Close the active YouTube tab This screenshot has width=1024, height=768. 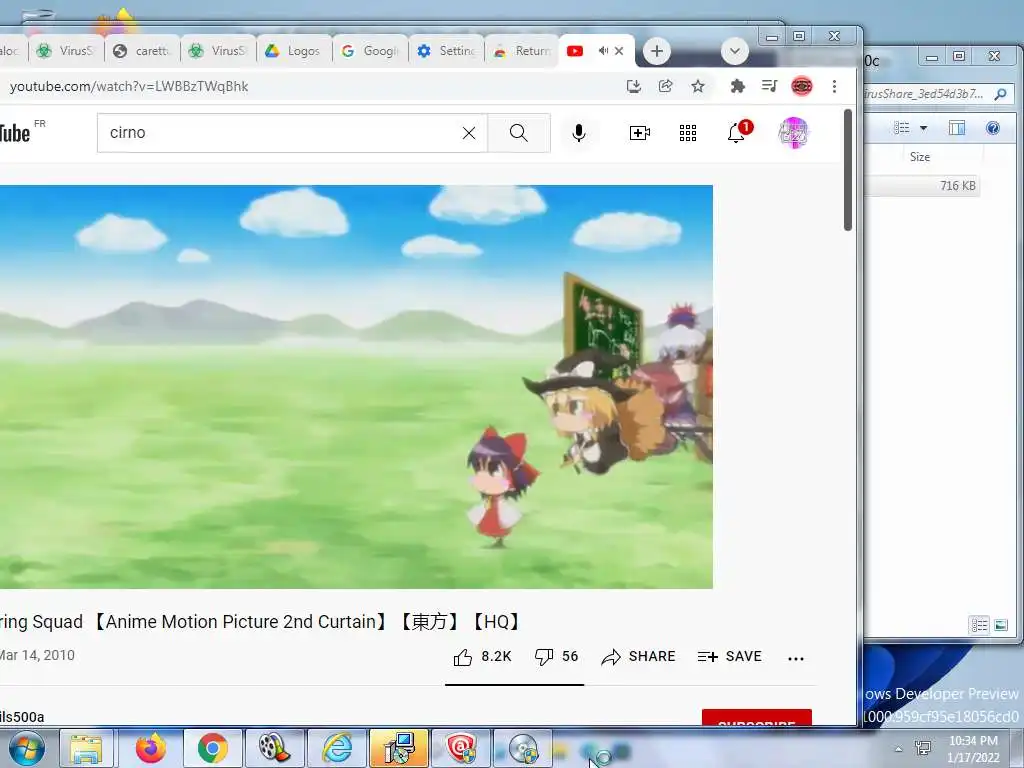click(619, 51)
